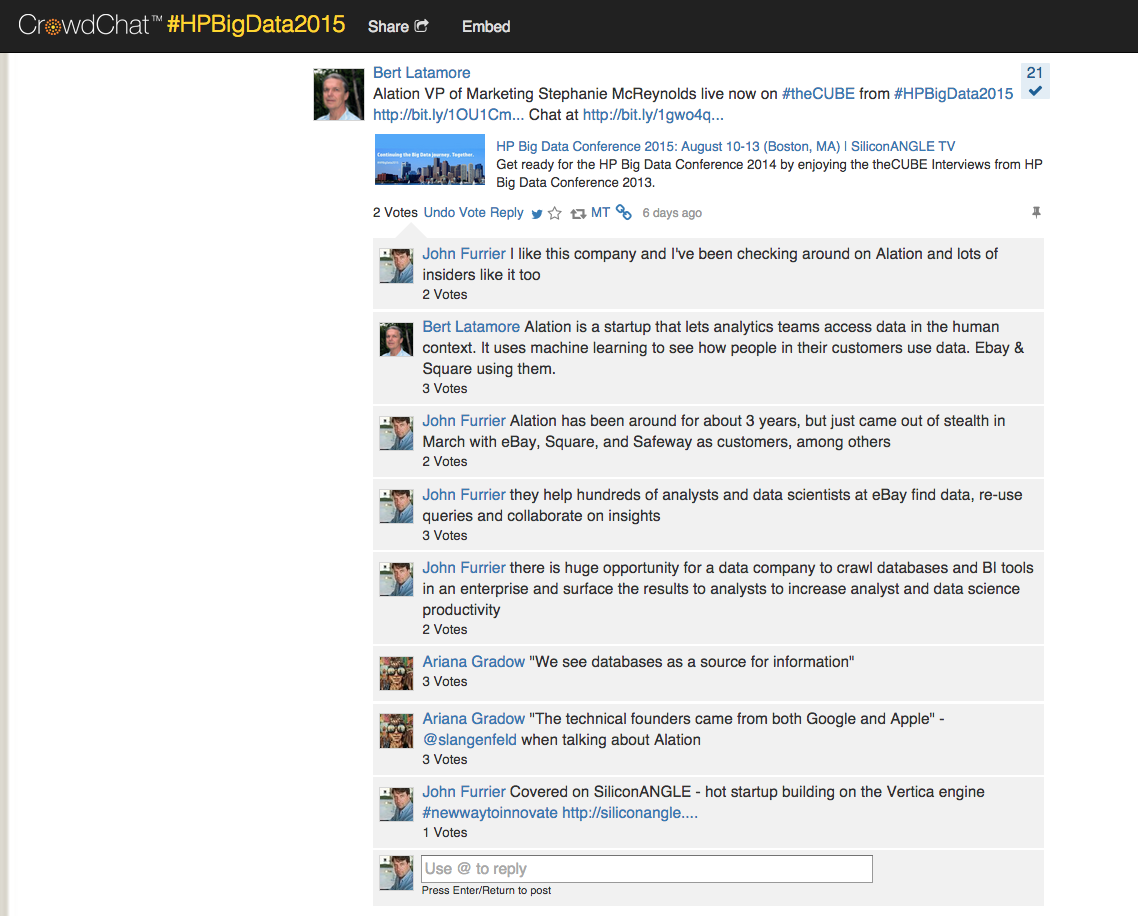Viewport: 1138px width, 916px height.
Task: Open Bert Latamore name on 'Alation is a startup' reply
Action: (471, 327)
